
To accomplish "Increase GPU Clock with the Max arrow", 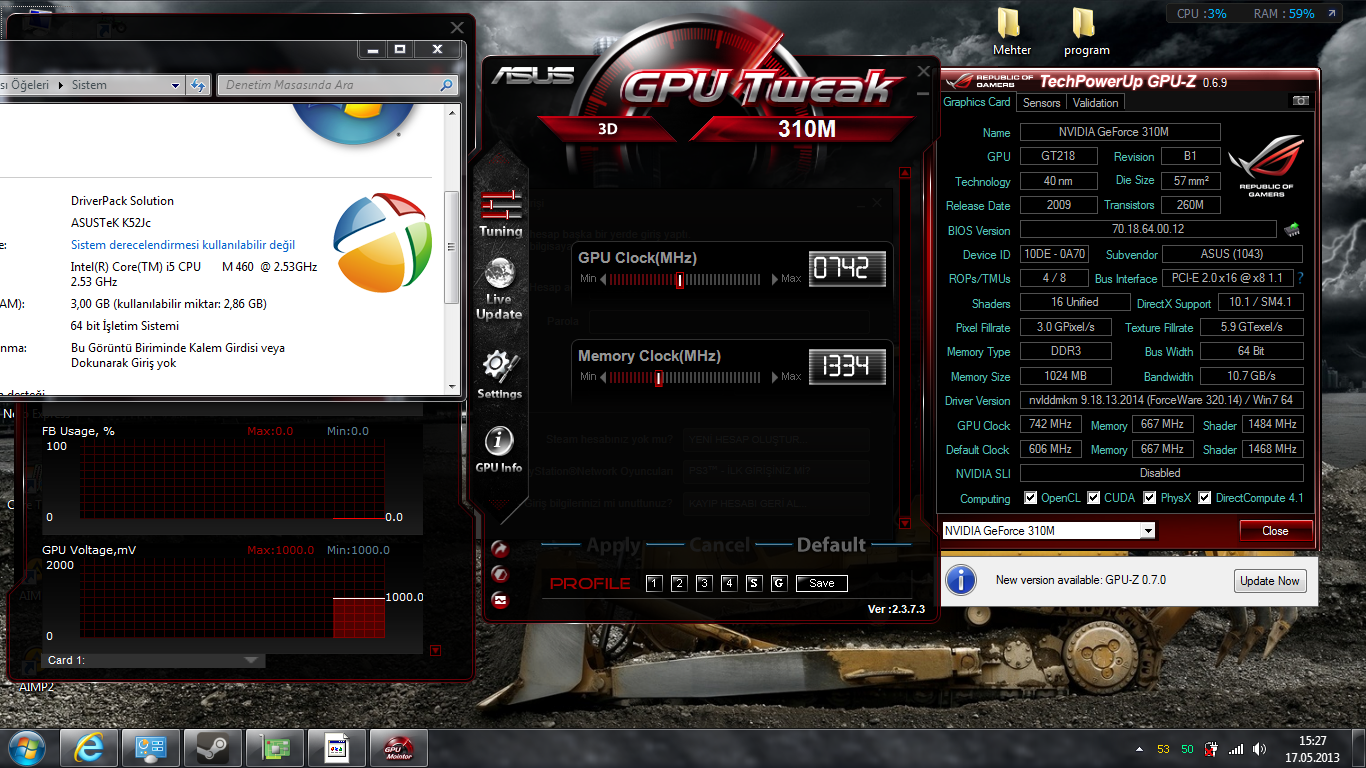I will pyautogui.click(x=775, y=279).
